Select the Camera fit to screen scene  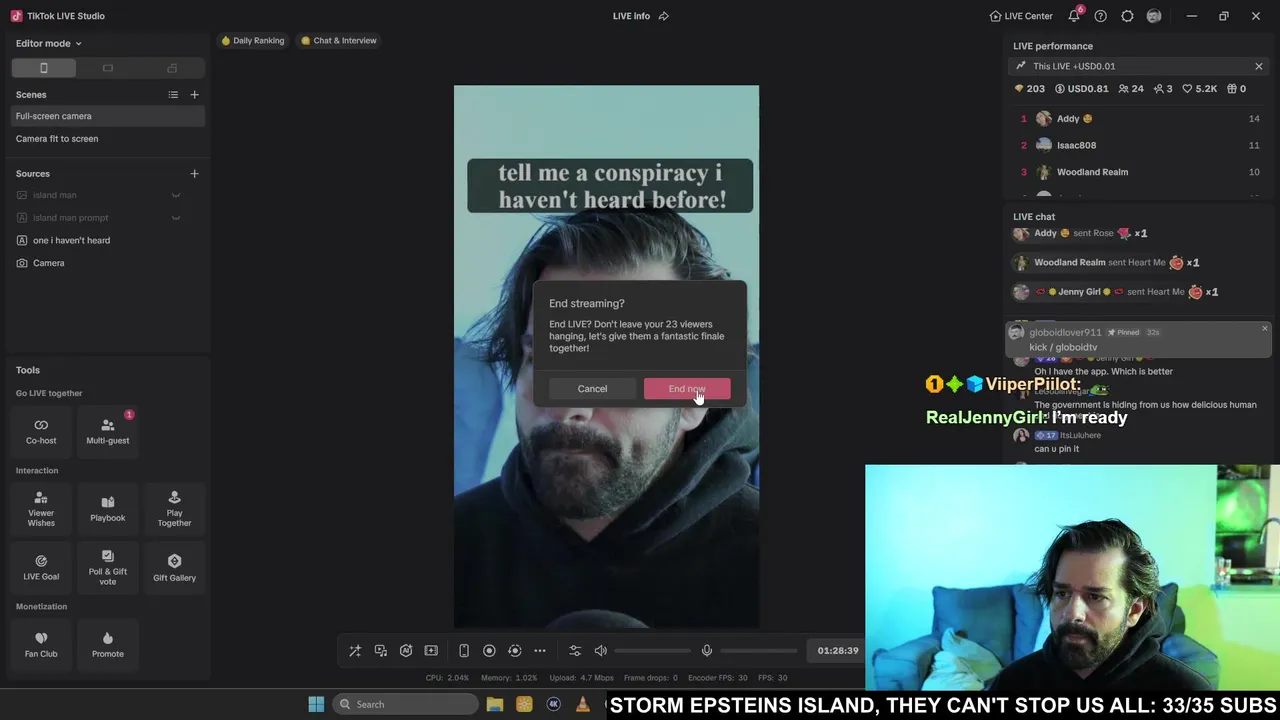pos(107,139)
